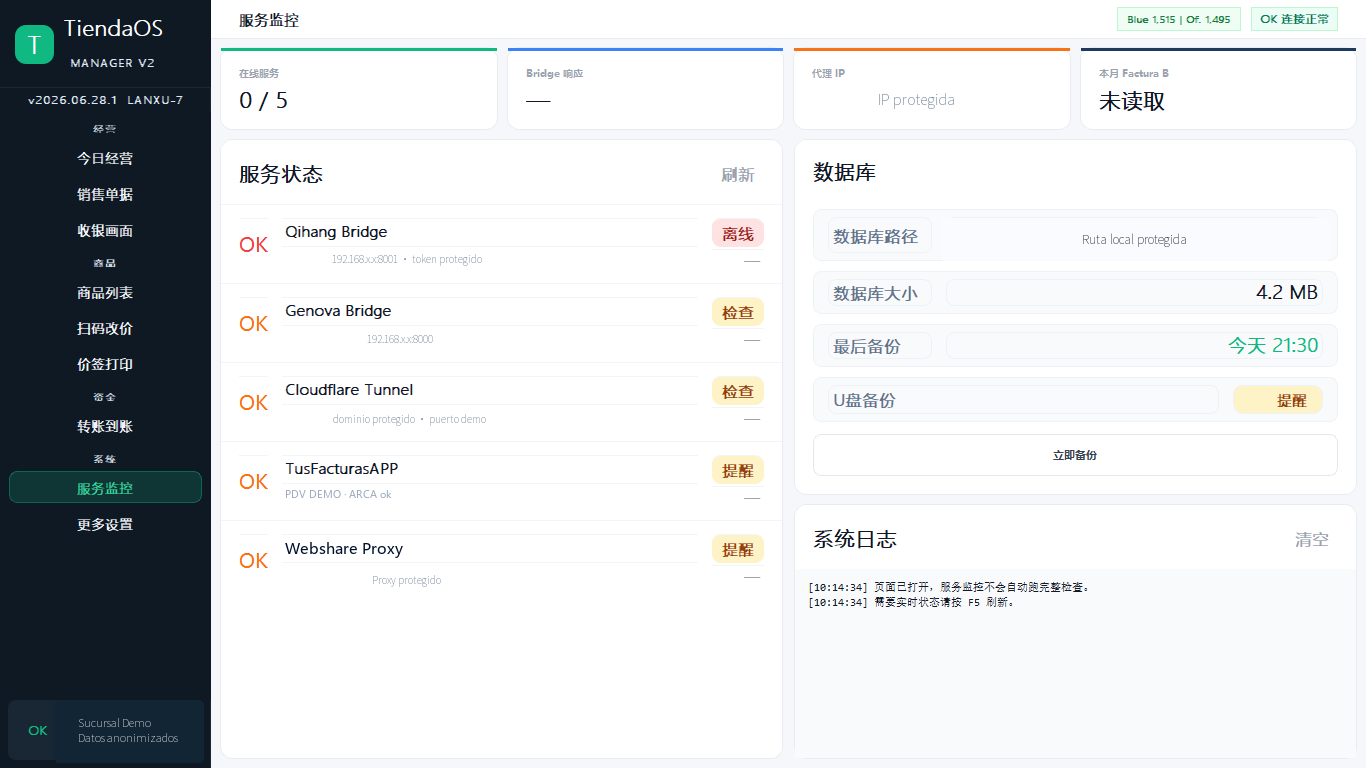Select the Qihang Bridge service name

336,232
